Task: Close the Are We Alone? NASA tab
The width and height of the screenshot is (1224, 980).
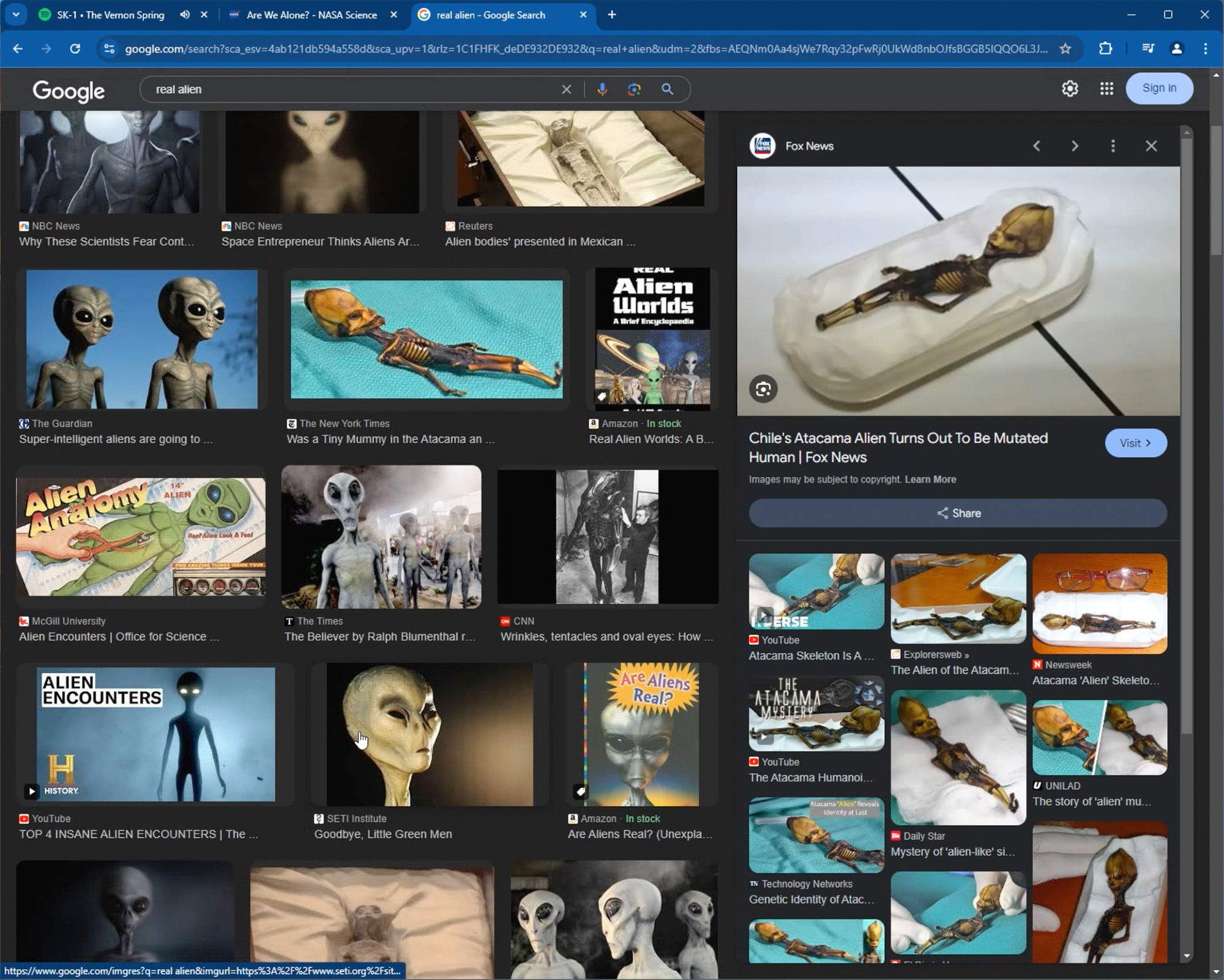Action: click(394, 15)
